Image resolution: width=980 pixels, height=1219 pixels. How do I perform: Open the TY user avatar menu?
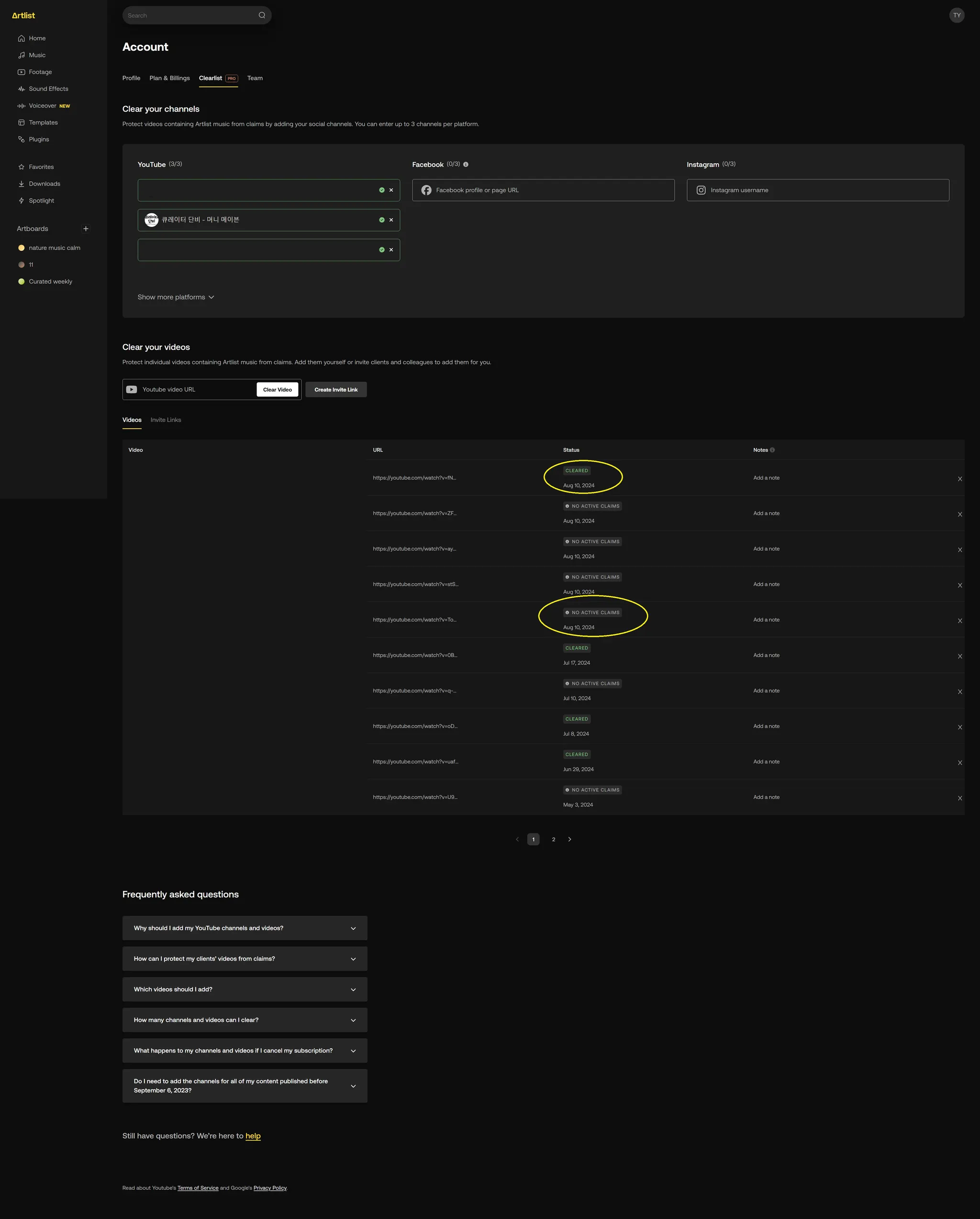[956, 15]
